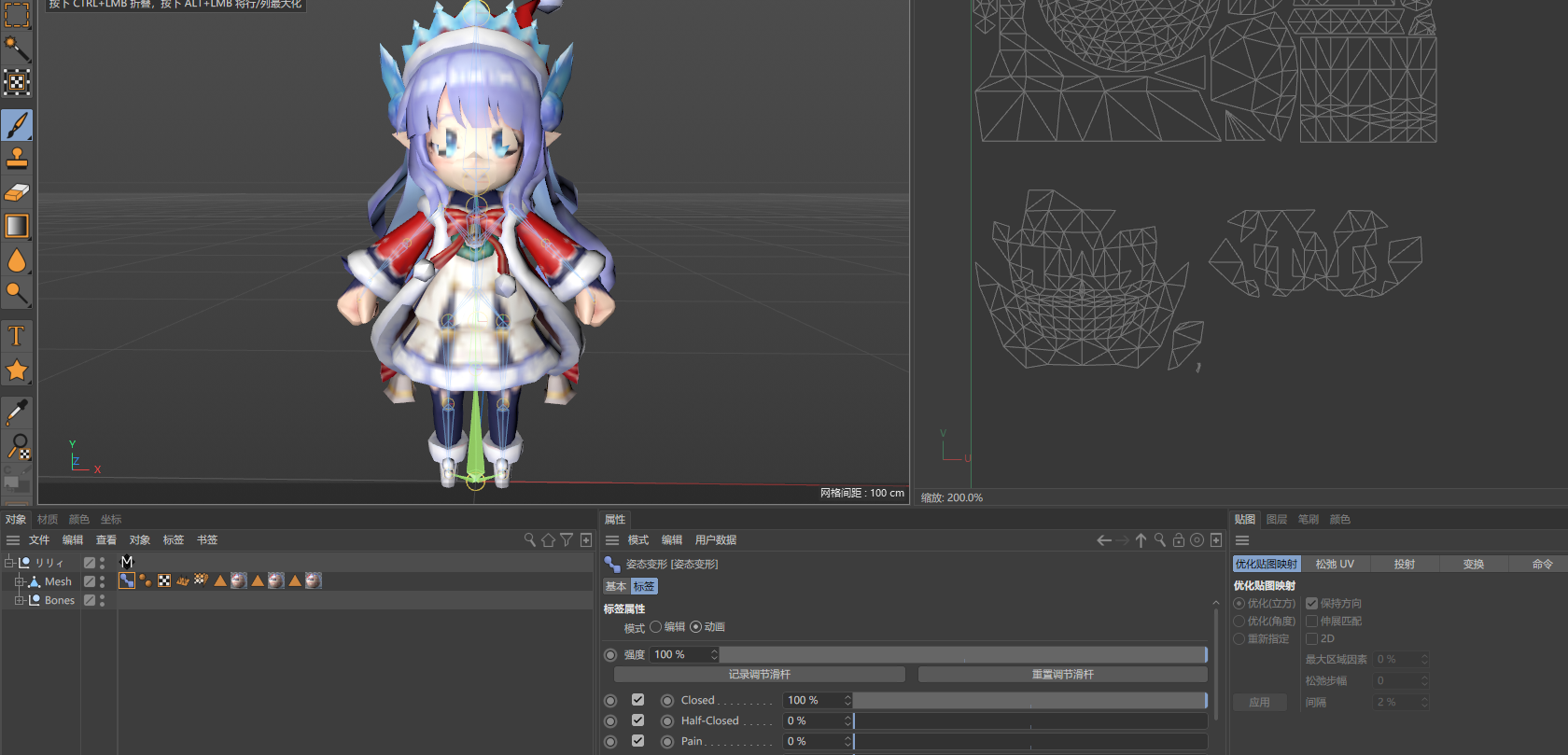
Task: Switch to the 材质 tab
Action: [x=48, y=519]
